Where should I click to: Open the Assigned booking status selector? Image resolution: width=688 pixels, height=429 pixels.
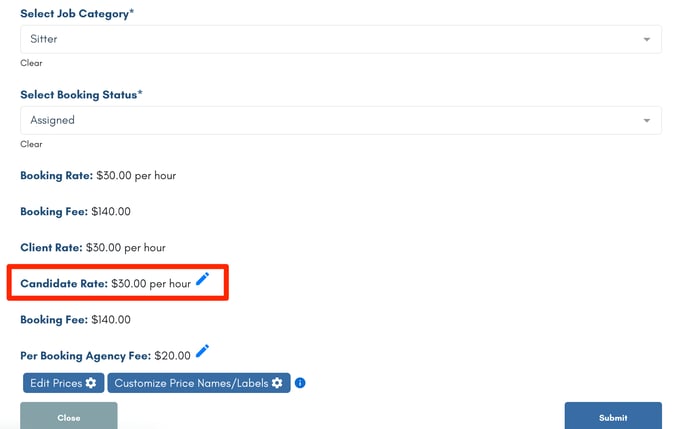[341, 120]
